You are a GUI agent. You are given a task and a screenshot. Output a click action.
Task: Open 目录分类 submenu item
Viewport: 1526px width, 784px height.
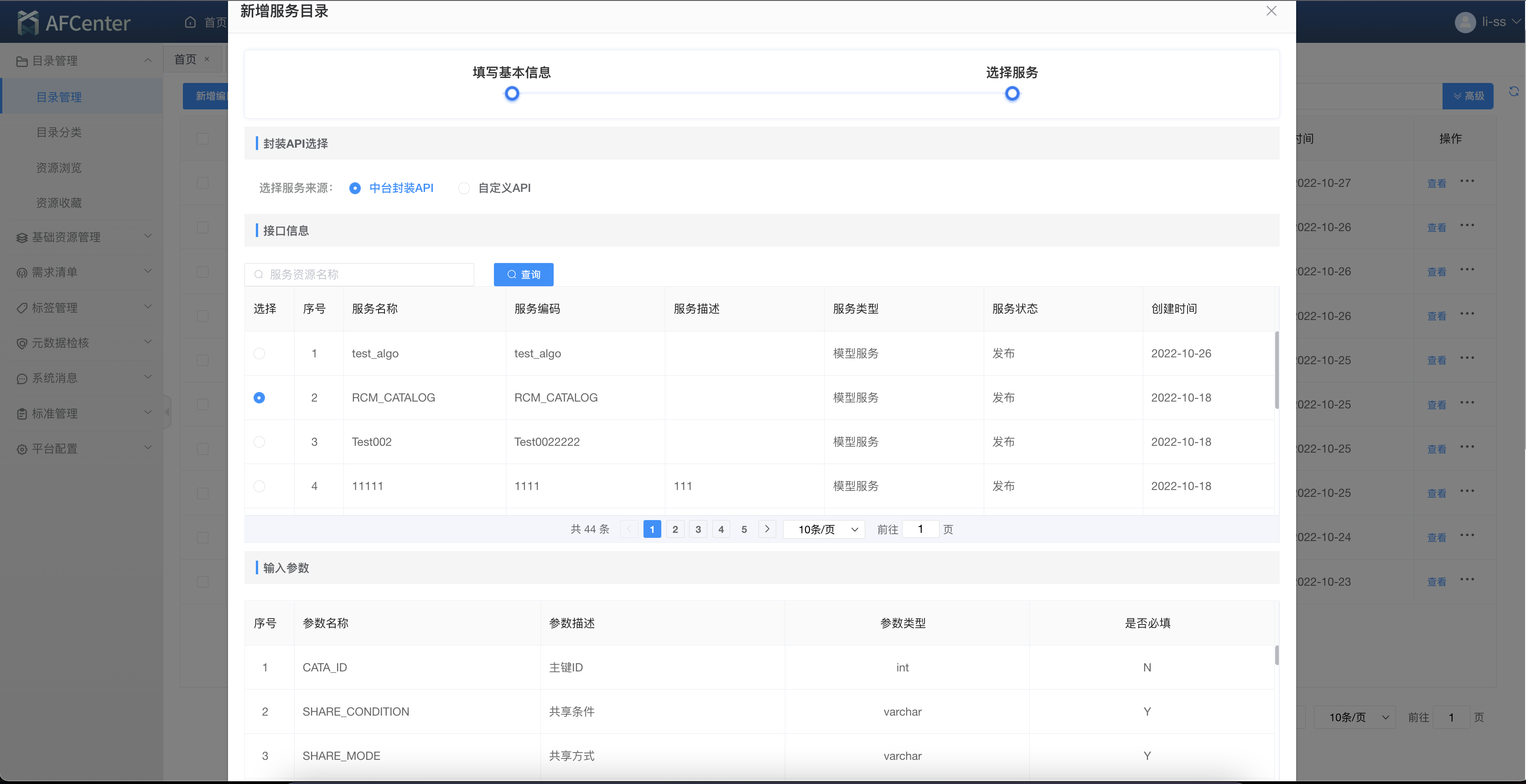(82, 132)
